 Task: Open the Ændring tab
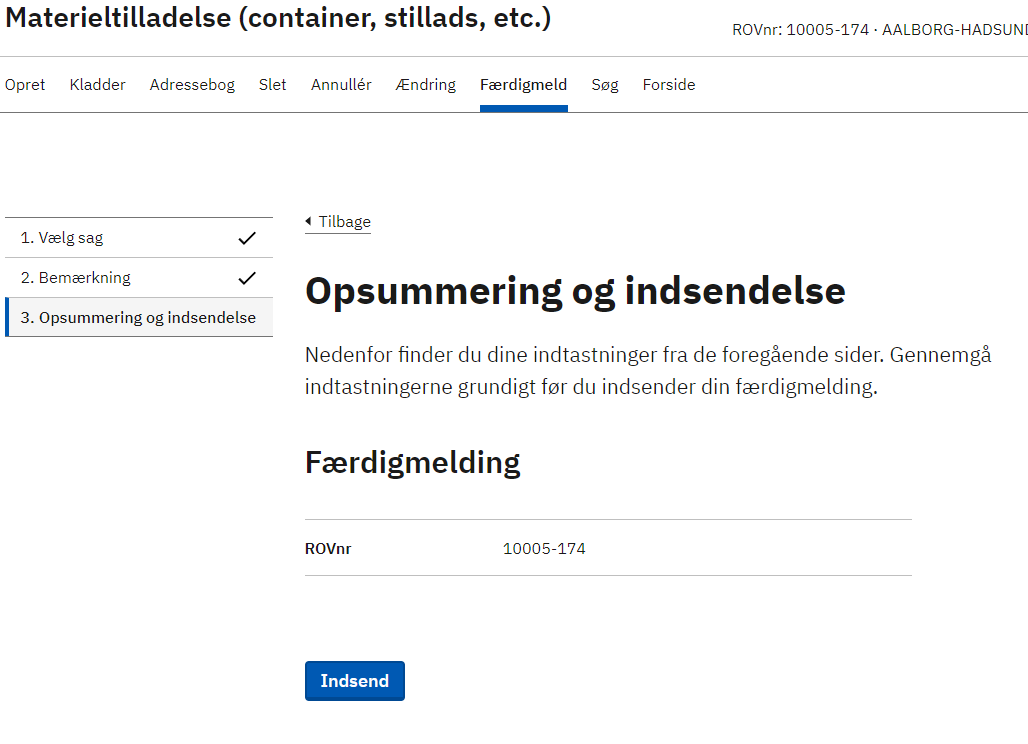[426, 85]
